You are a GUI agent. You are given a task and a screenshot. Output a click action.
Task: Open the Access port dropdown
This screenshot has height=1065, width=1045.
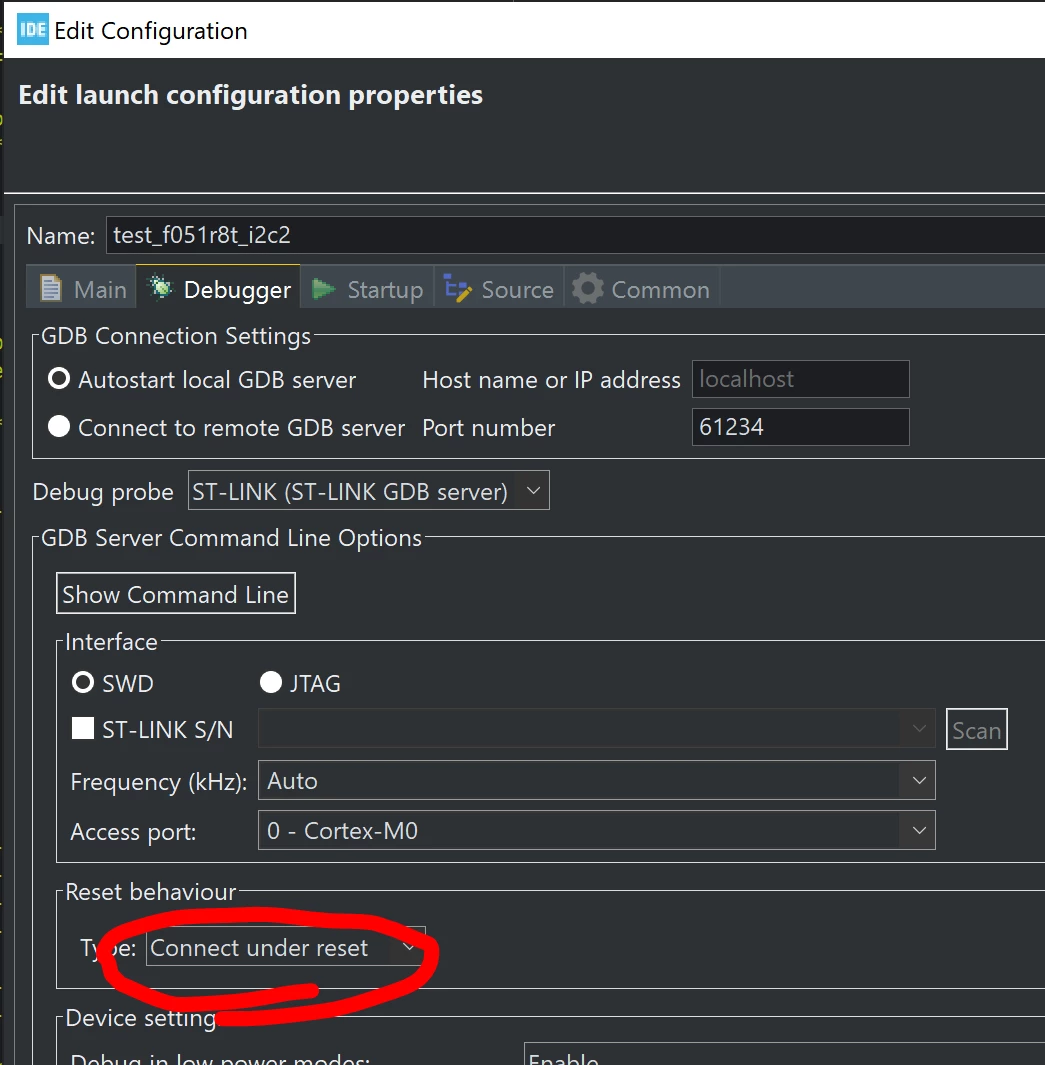(597, 830)
